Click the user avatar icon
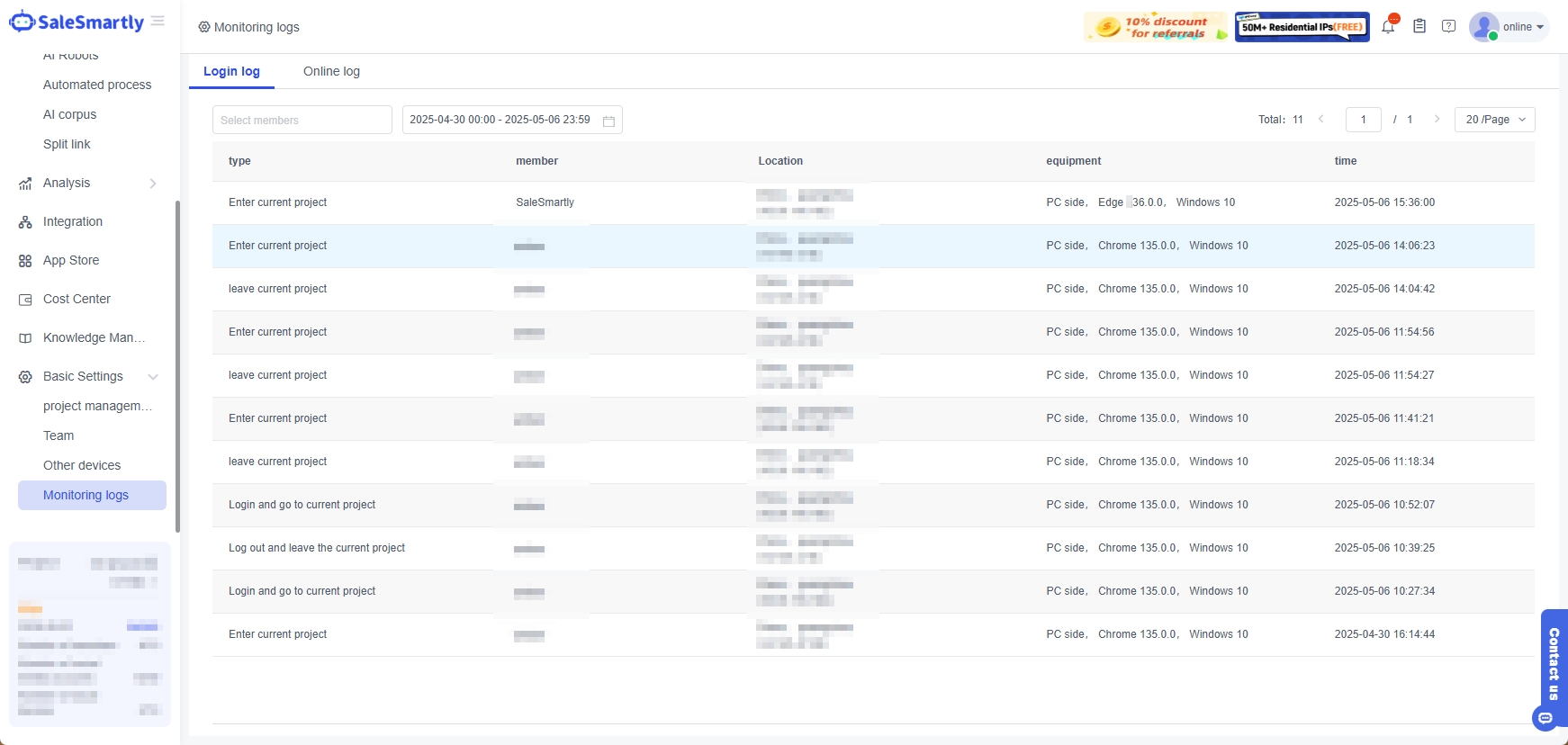The height and width of the screenshot is (745, 1568). point(1482,27)
